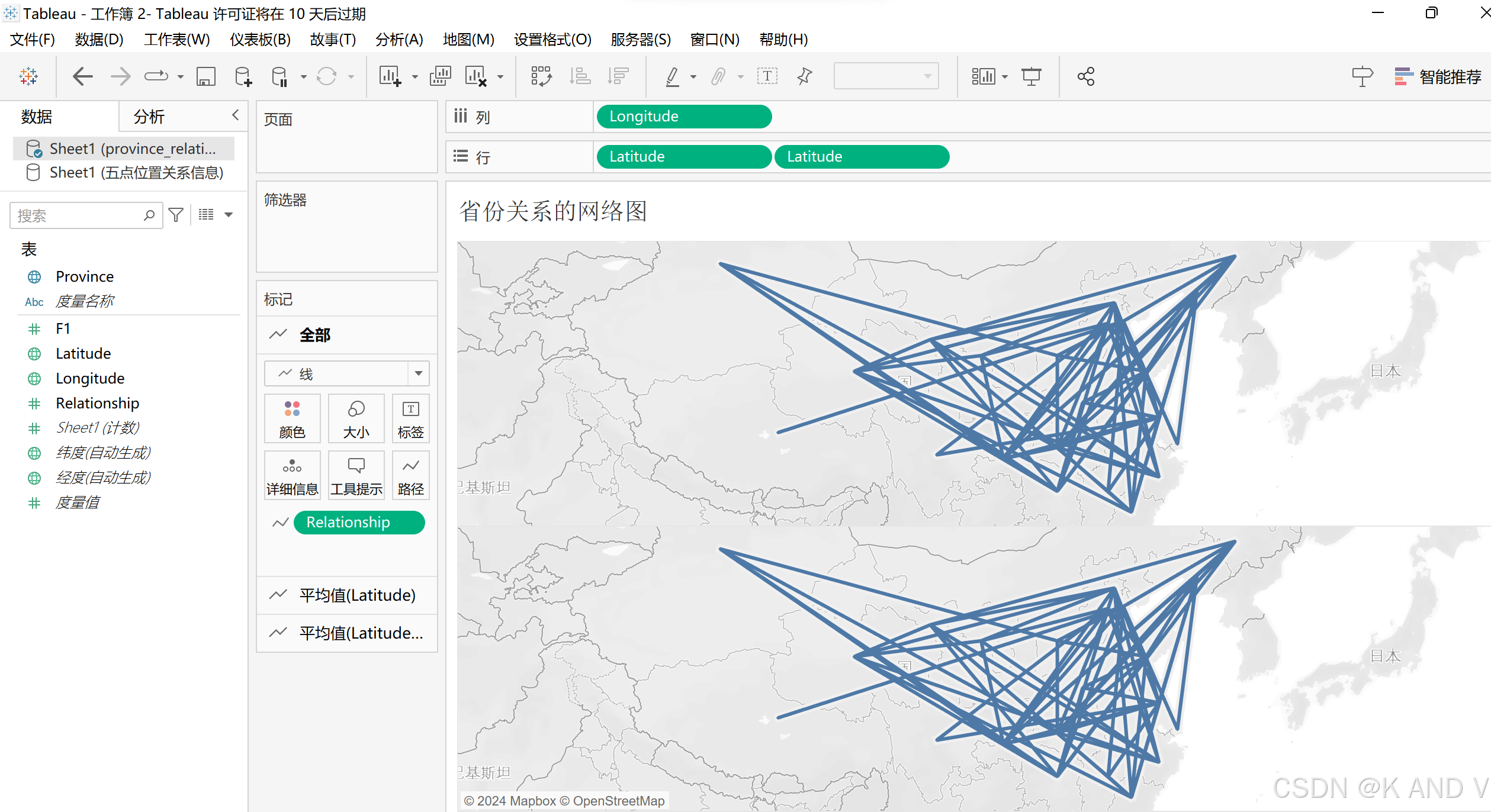Toggle Show mark labels toolbar button

(767, 76)
